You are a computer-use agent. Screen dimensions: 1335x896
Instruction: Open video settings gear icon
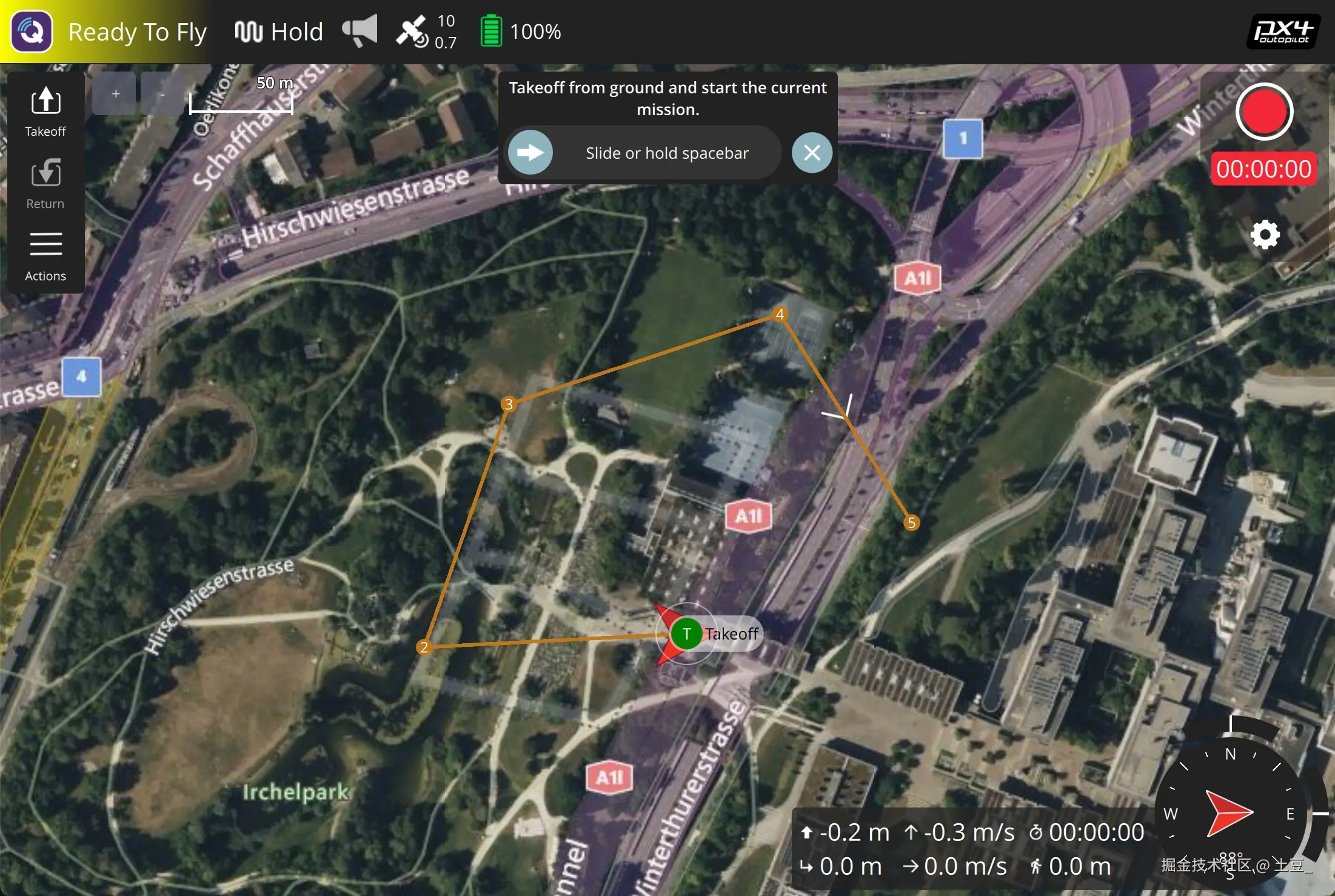(1265, 235)
